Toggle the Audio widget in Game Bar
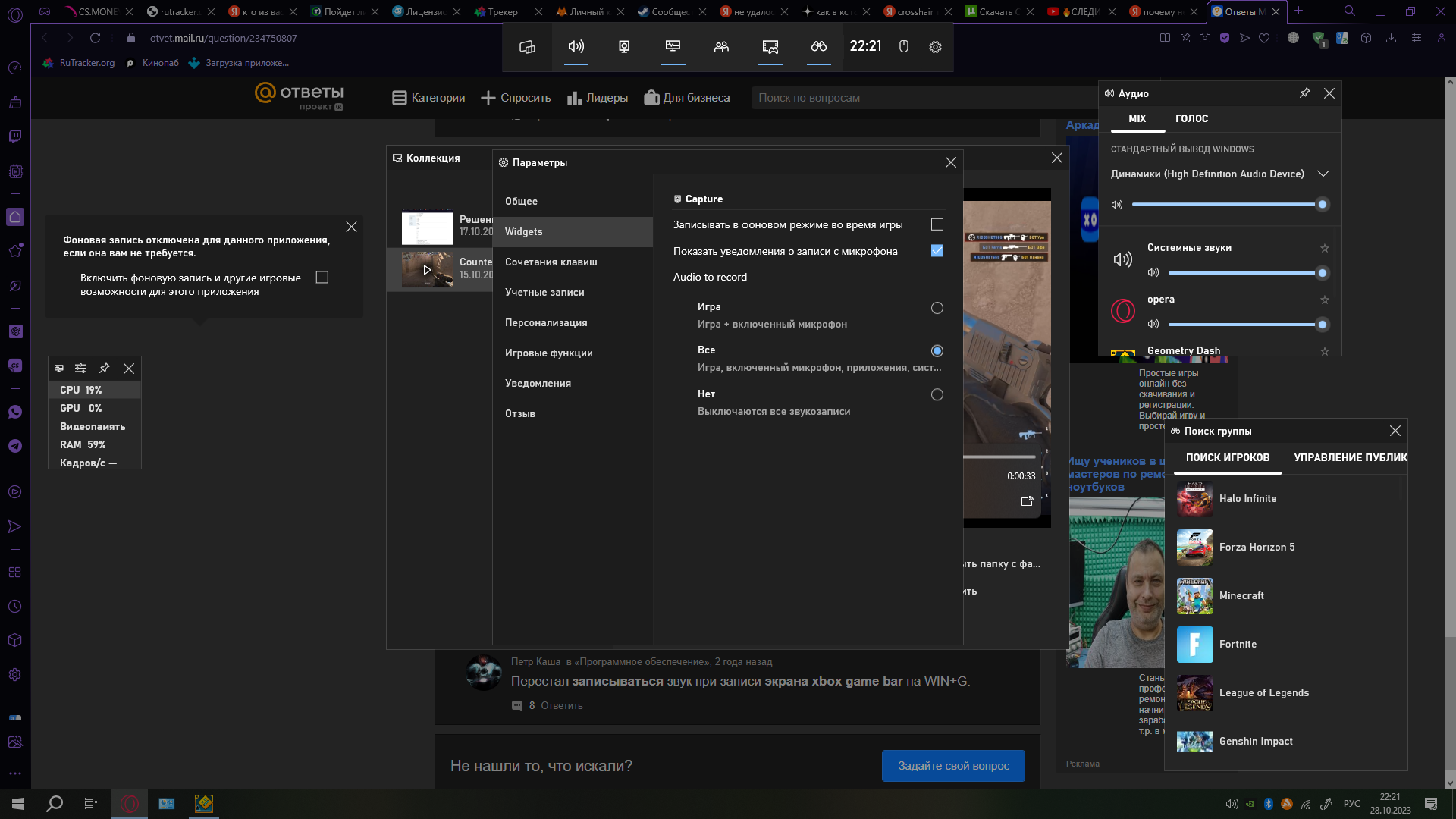This screenshot has height=819, width=1456. 576,47
